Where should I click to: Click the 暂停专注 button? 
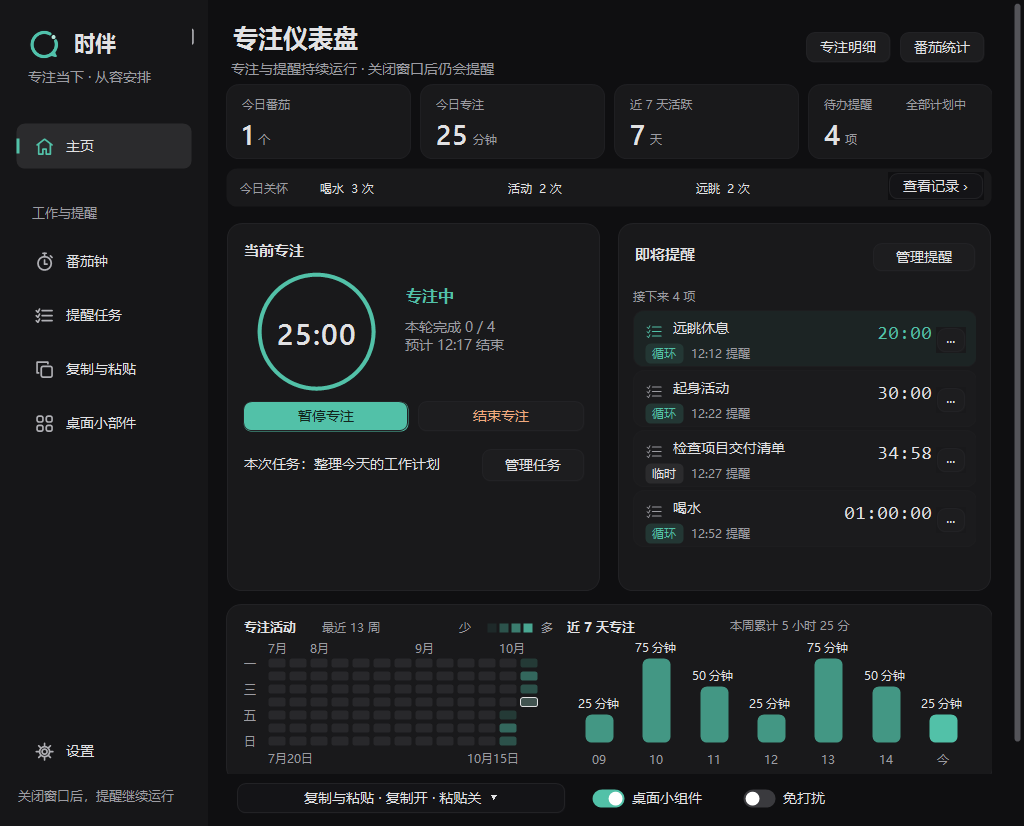tap(326, 417)
